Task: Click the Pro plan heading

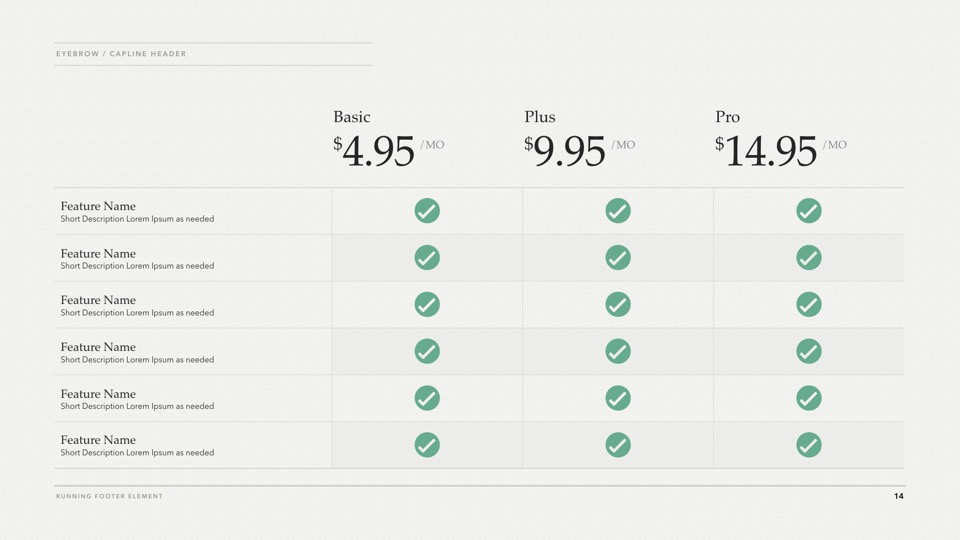Action: 727,117
